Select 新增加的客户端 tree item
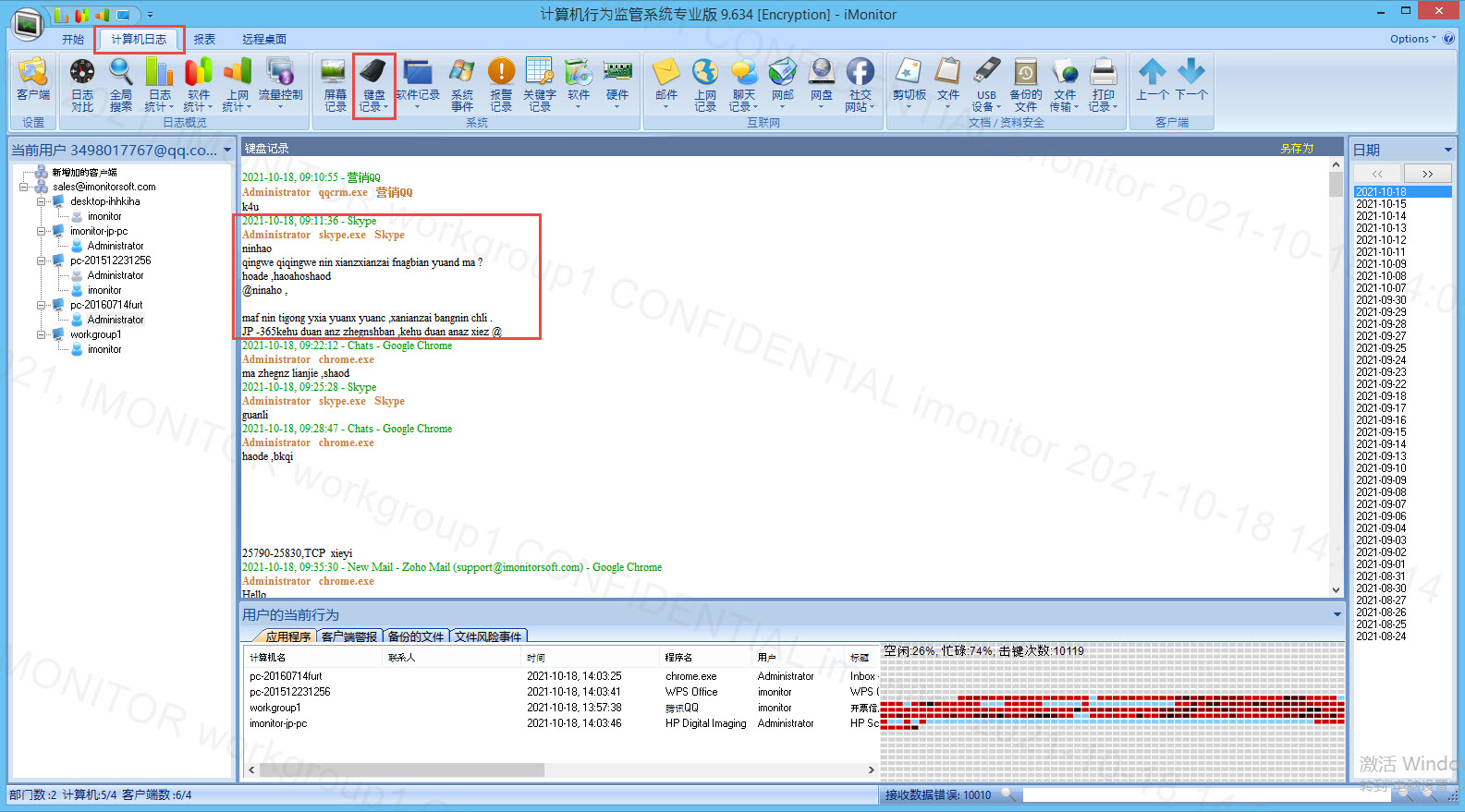The width and height of the screenshot is (1465, 812). [x=84, y=172]
